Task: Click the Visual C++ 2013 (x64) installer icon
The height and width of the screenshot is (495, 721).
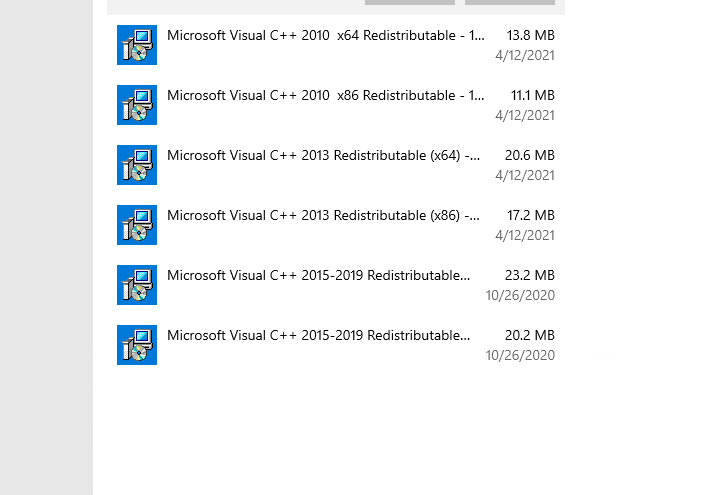Action: pos(137,165)
